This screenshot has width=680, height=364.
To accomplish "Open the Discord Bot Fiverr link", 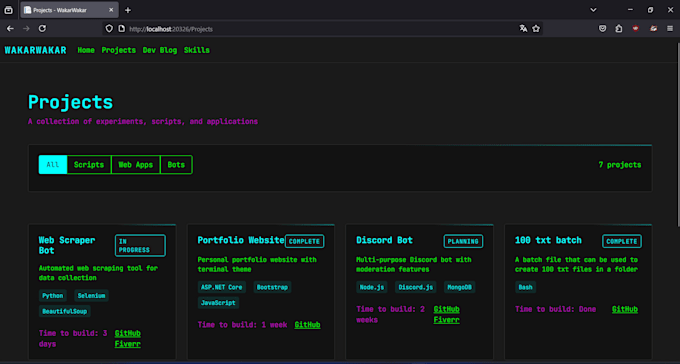I will click(x=446, y=320).
